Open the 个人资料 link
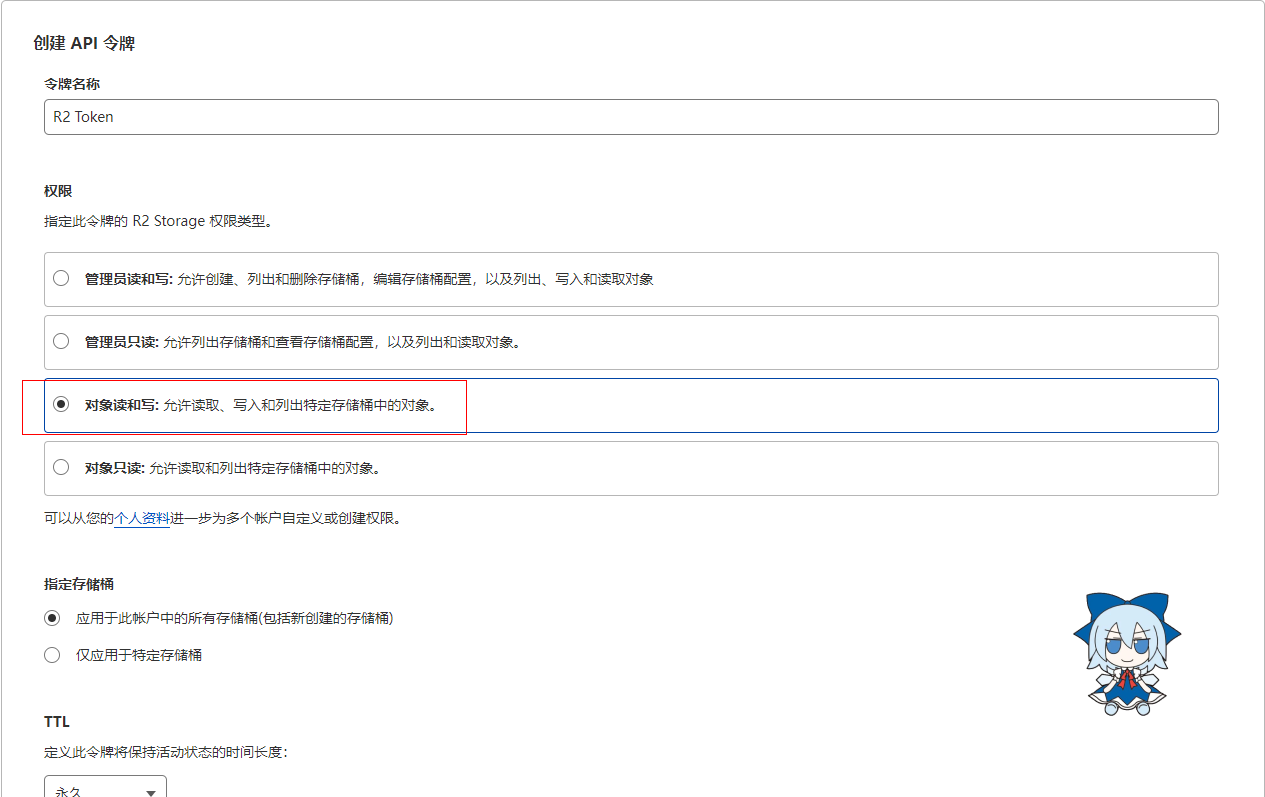This screenshot has width=1265, height=797. coord(142,519)
